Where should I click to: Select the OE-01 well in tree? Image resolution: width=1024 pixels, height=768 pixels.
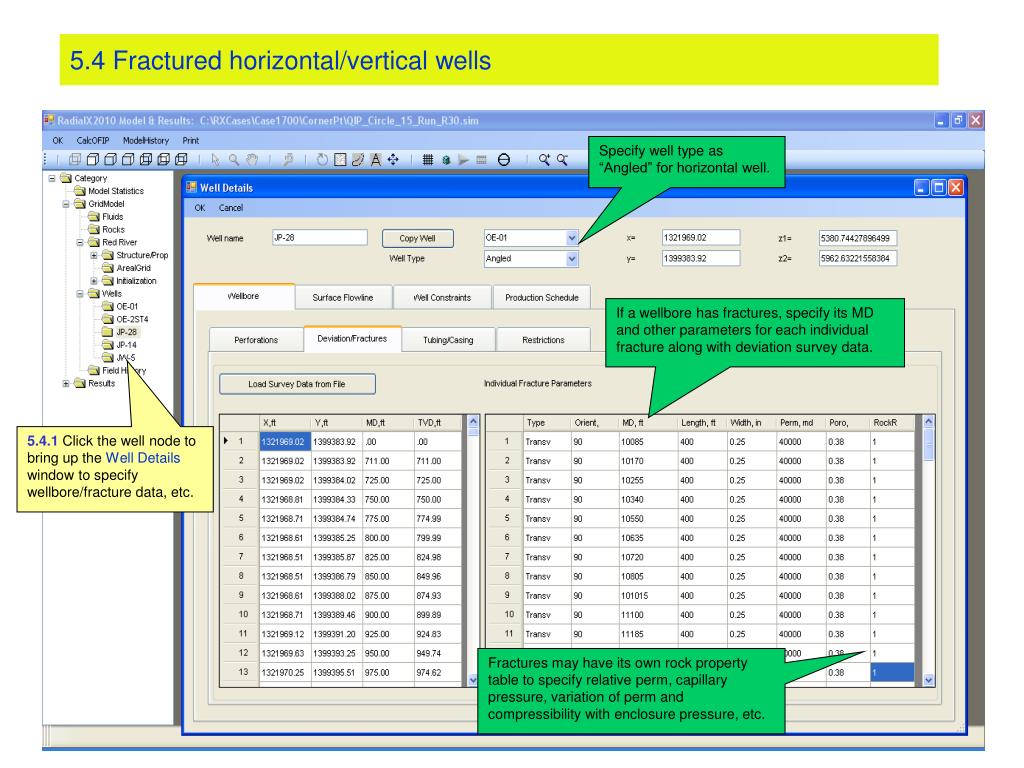click(127, 306)
